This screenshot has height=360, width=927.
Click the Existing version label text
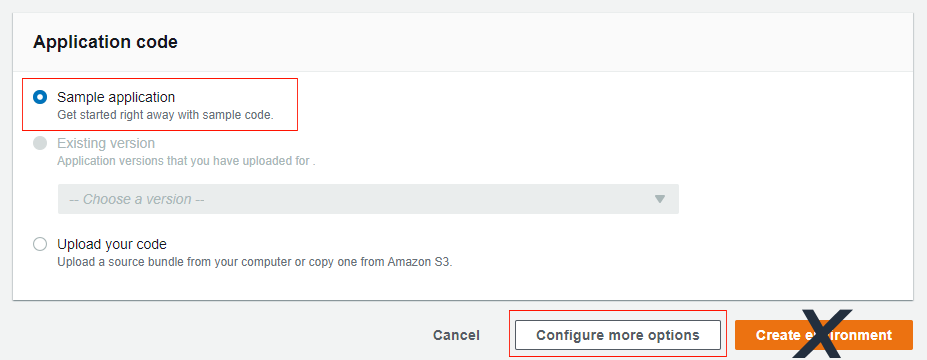[106, 143]
